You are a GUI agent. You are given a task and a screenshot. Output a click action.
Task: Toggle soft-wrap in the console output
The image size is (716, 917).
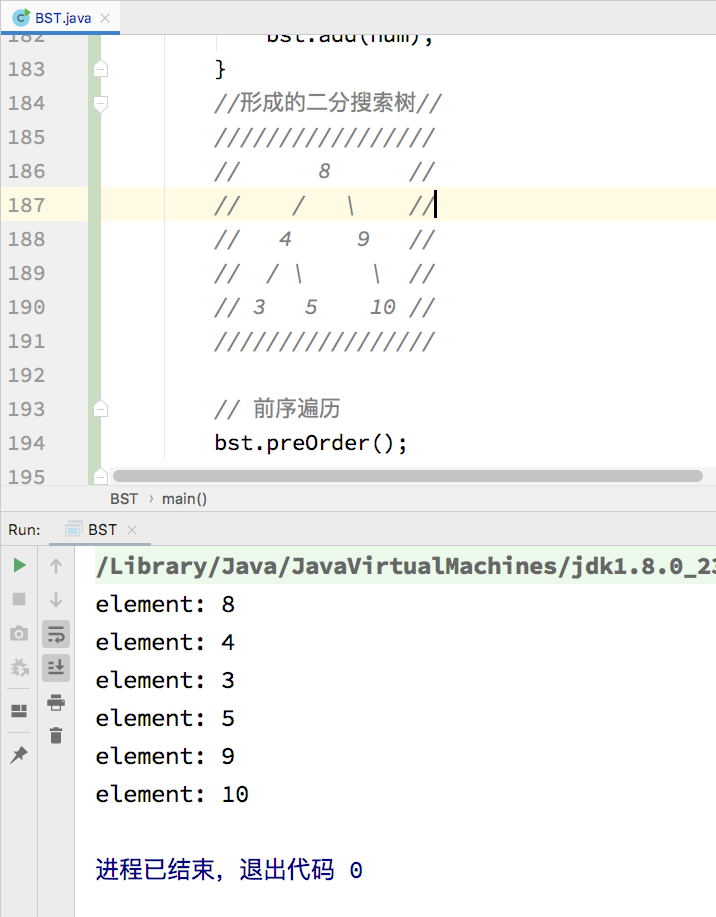tap(56, 634)
